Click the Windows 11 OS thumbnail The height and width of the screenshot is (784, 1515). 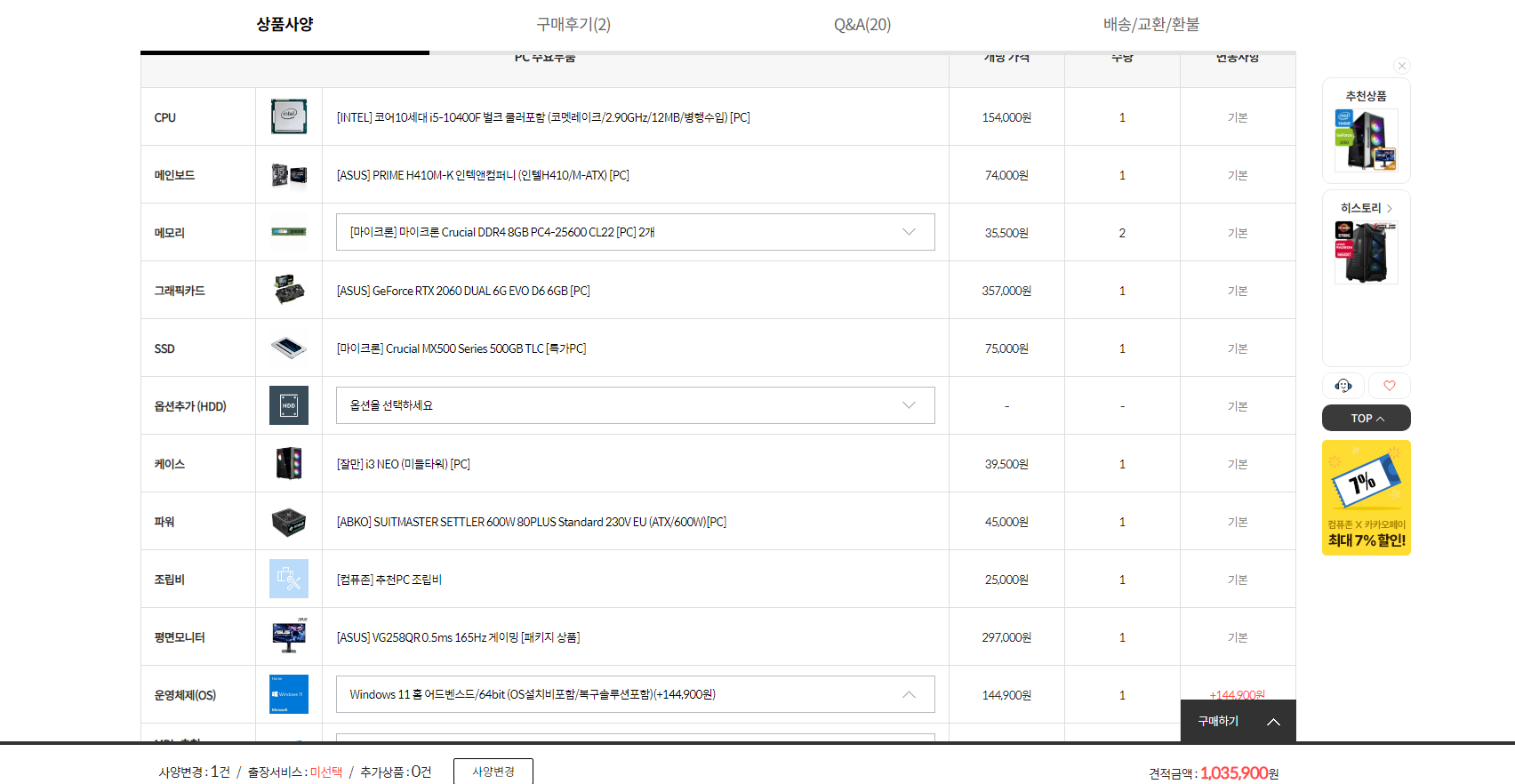click(x=289, y=694)
